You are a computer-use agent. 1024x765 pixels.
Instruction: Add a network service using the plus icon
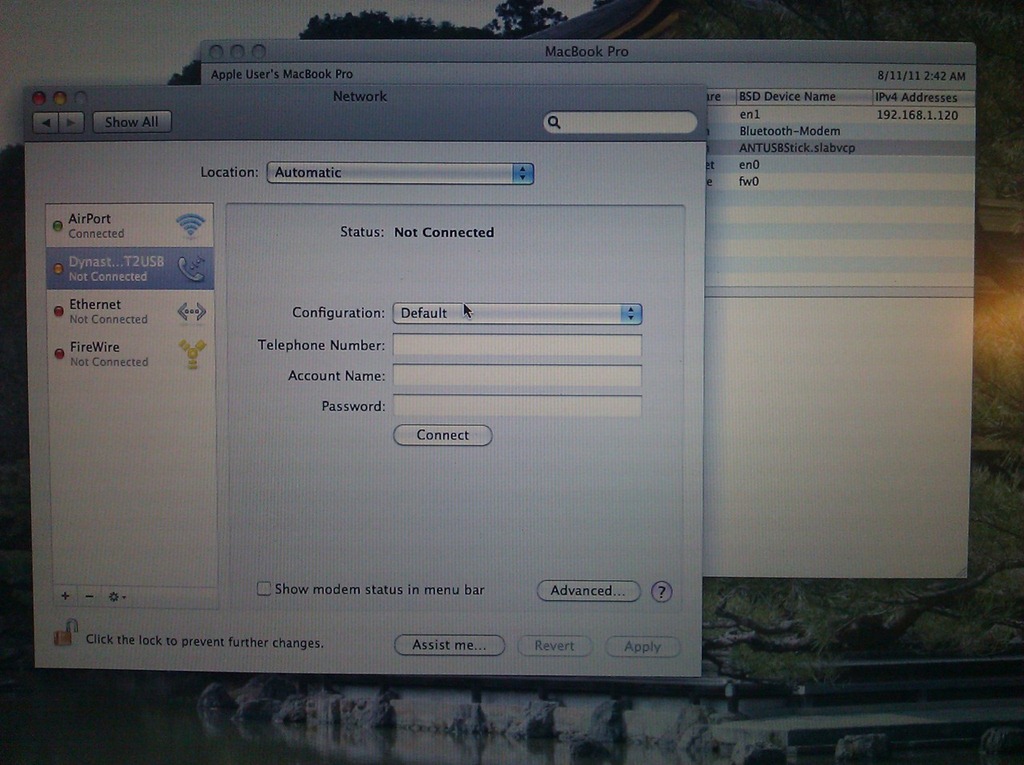[x=66, y=596]
